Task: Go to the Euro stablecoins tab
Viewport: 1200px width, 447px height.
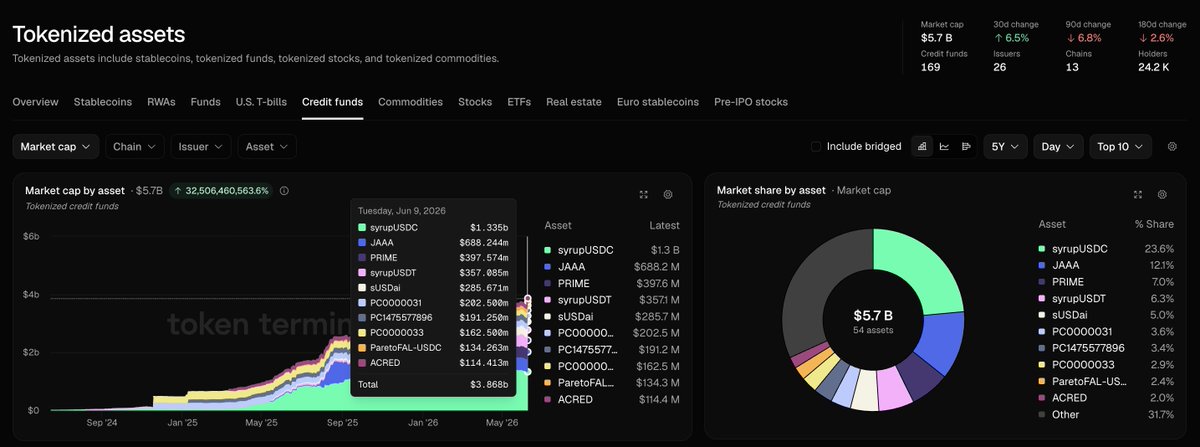Action: click(658, 102)
